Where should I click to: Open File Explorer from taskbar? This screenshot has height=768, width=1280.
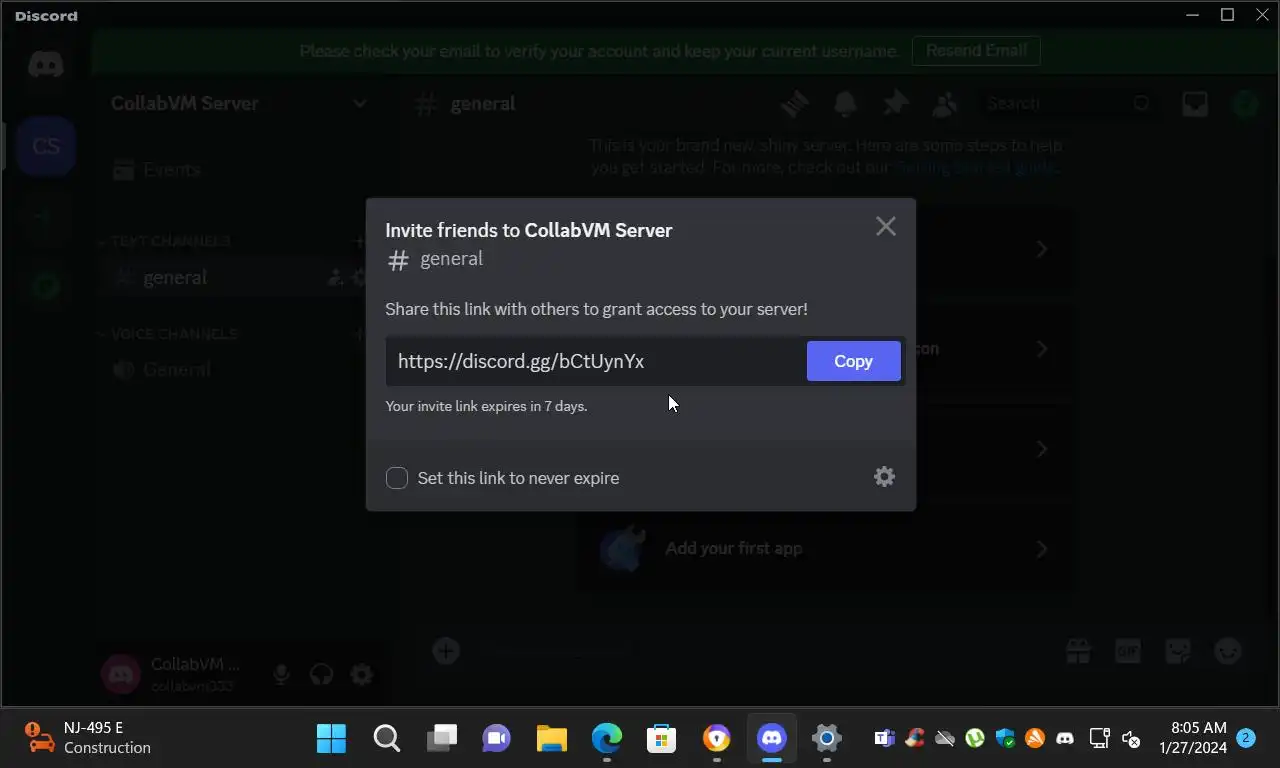(551, 738)
